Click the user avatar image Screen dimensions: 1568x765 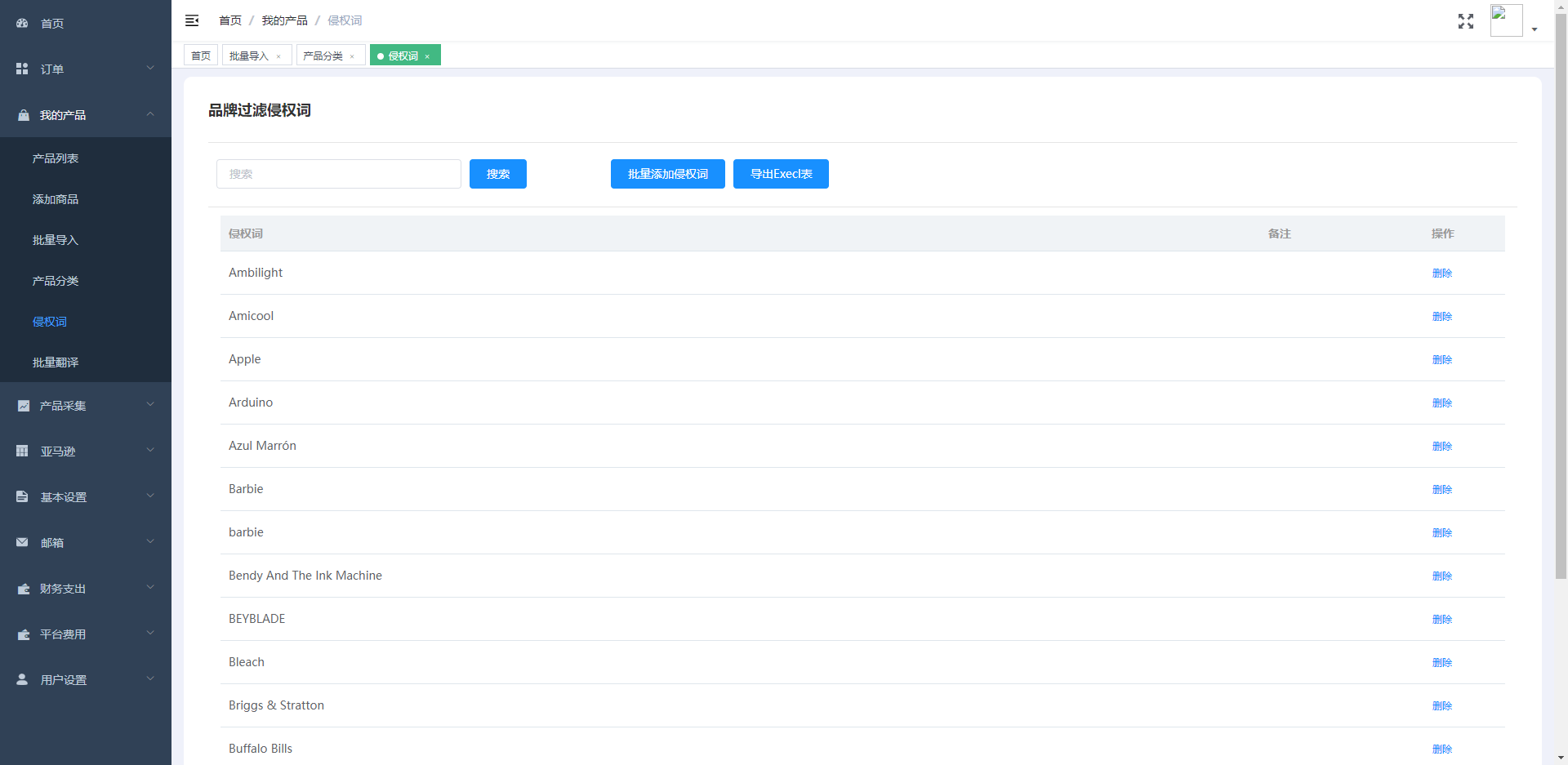[x=1505, y=20]
